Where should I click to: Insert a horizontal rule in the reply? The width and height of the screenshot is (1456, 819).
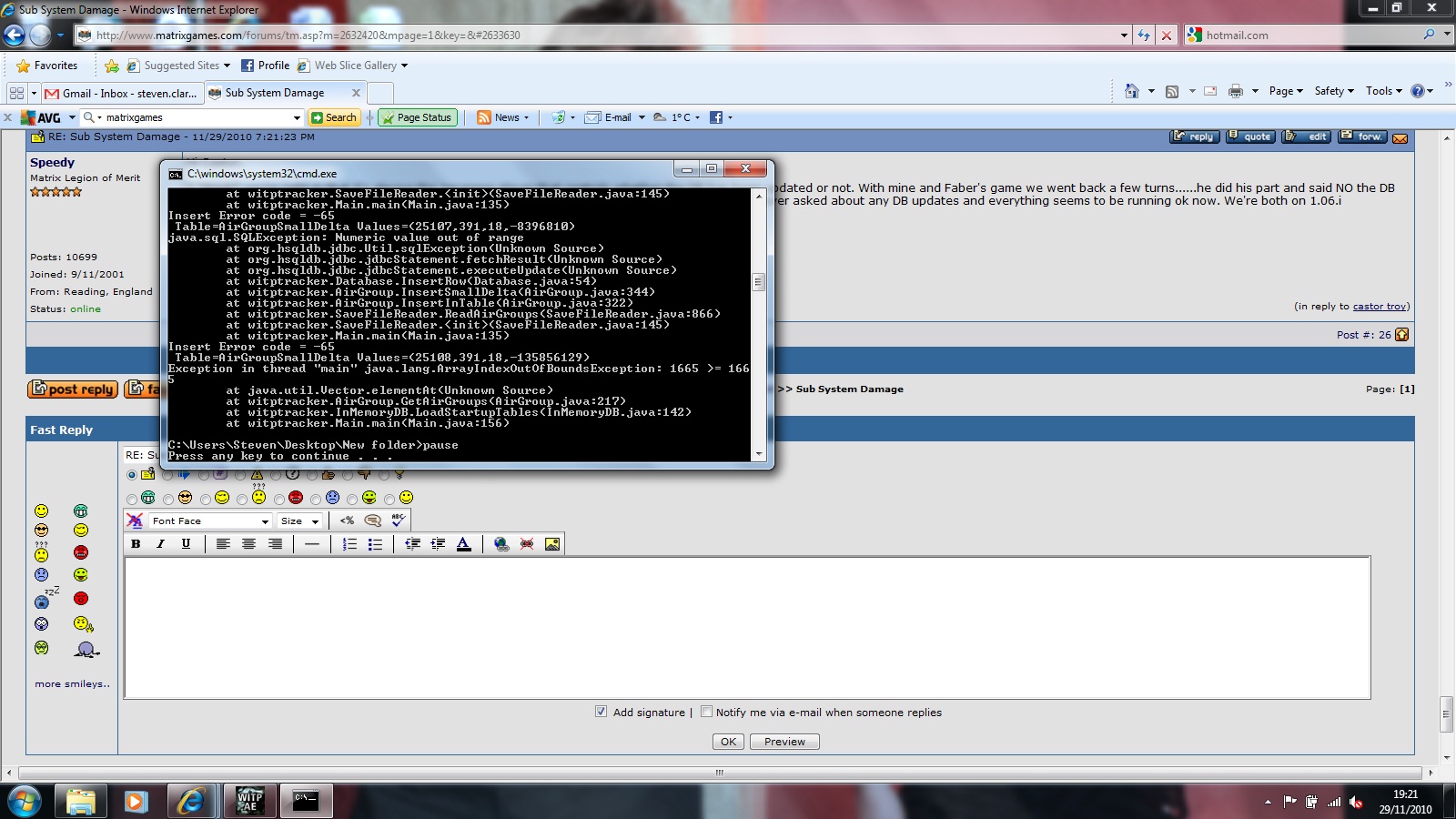point(312,544)
